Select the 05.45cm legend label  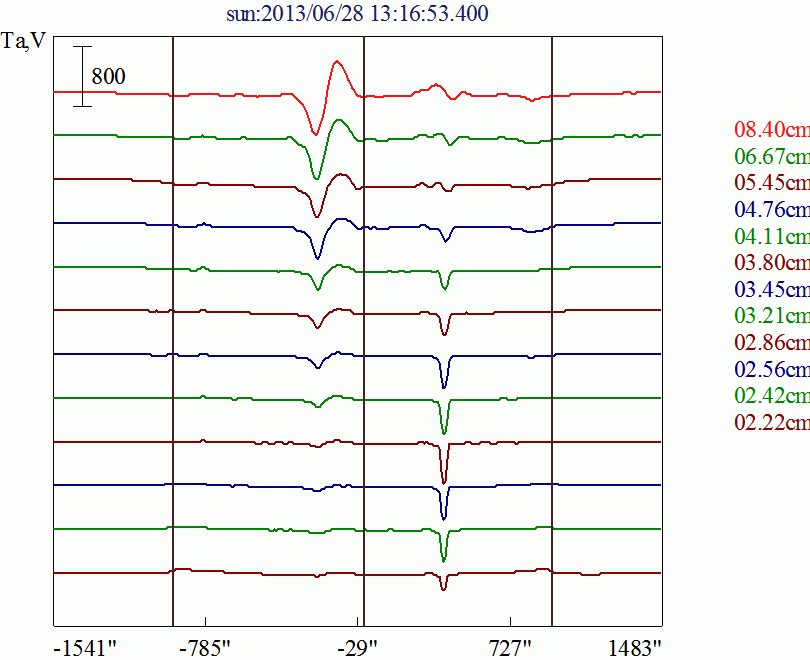click(x=772, y=182)
